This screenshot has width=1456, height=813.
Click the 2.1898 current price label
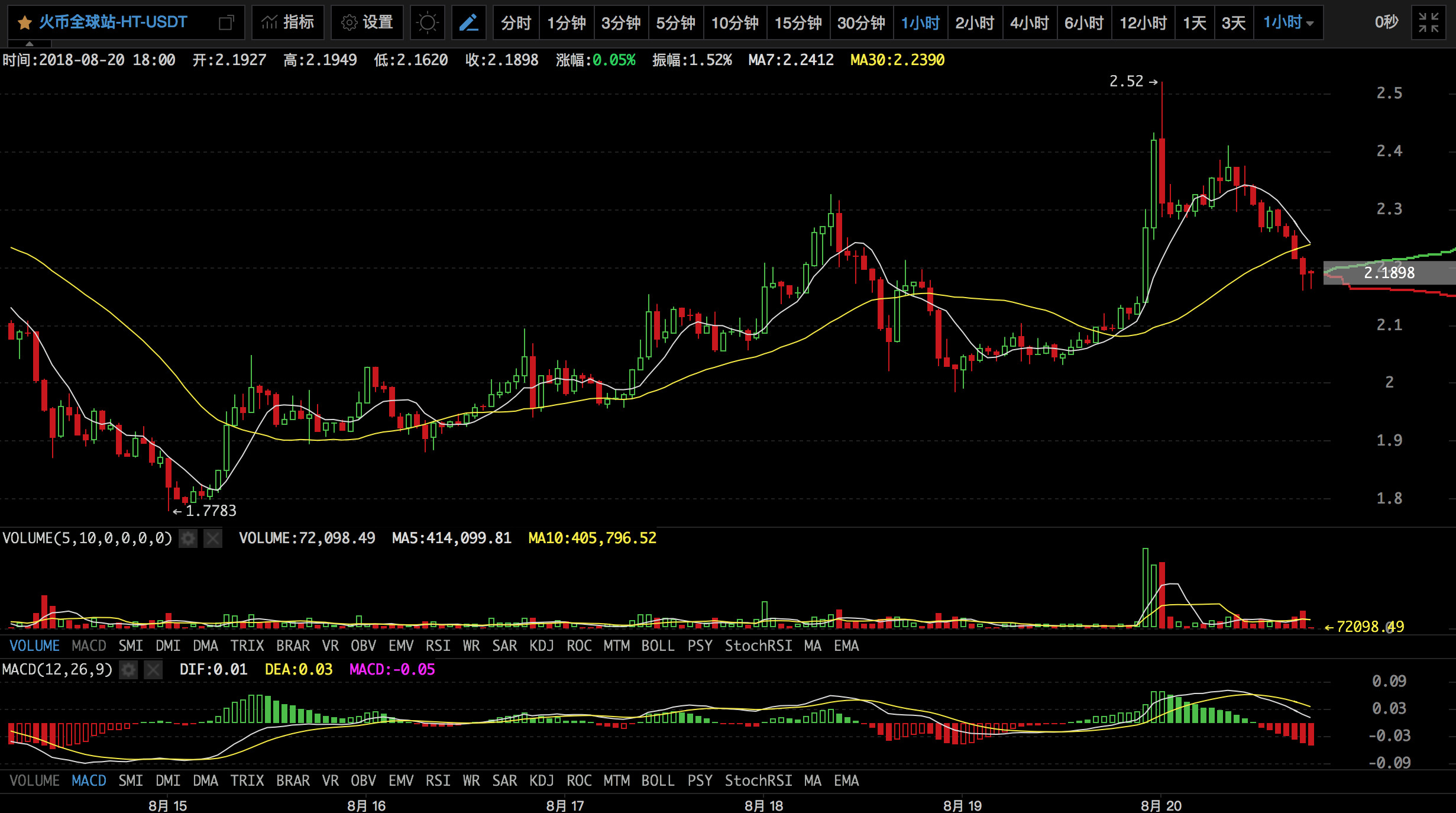coord(1389,273)
